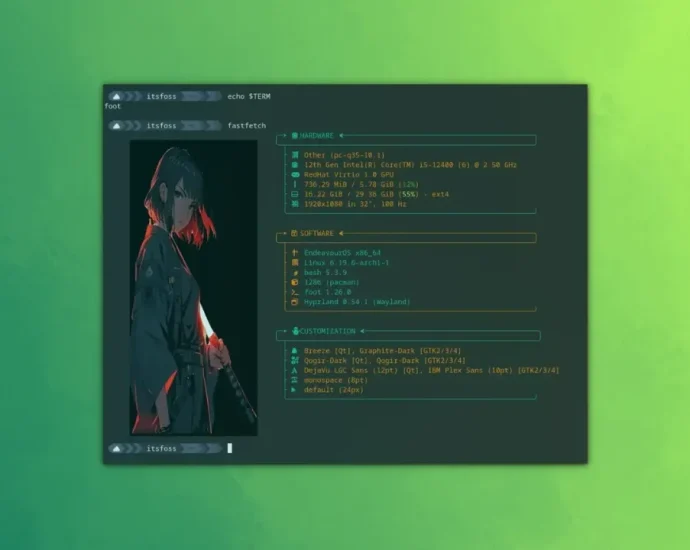The width and height of the screenshot is (690, 550).
Task: Click the prompt logo before the fastfetch command
Action: click(x=116, y=126)
